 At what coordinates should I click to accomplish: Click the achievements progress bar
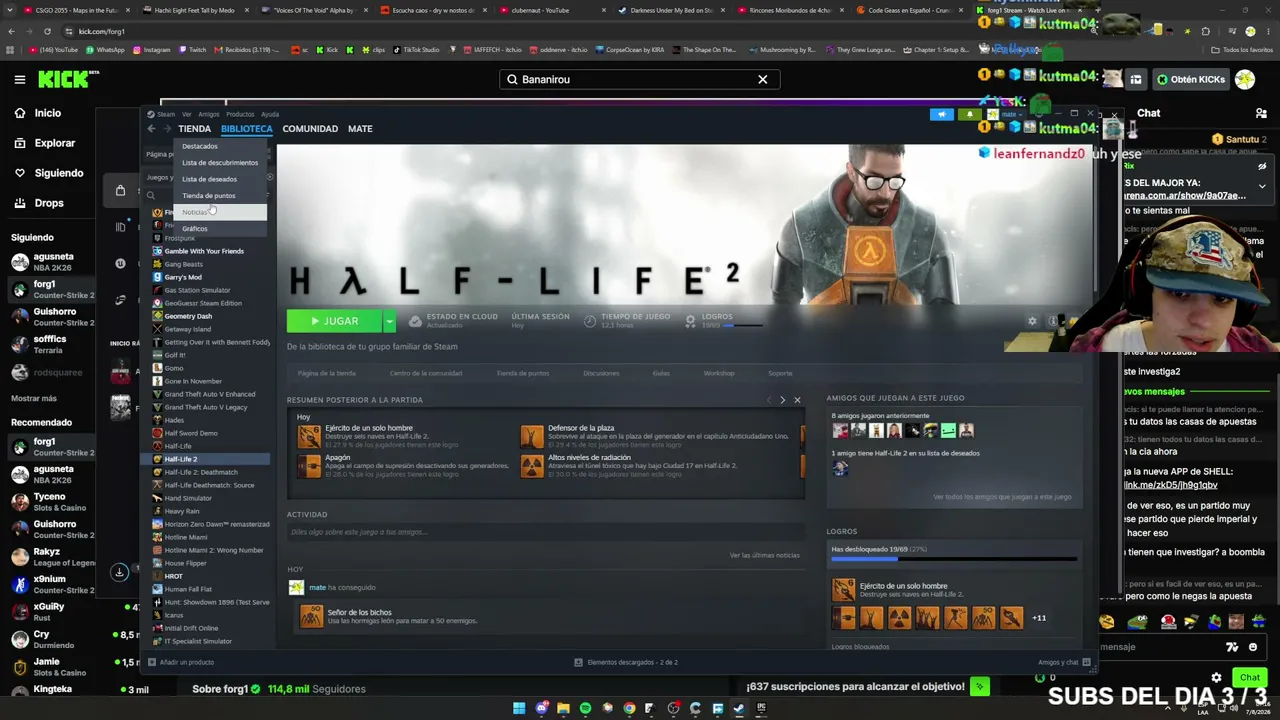pyautogui.click(x=954, y=559)
